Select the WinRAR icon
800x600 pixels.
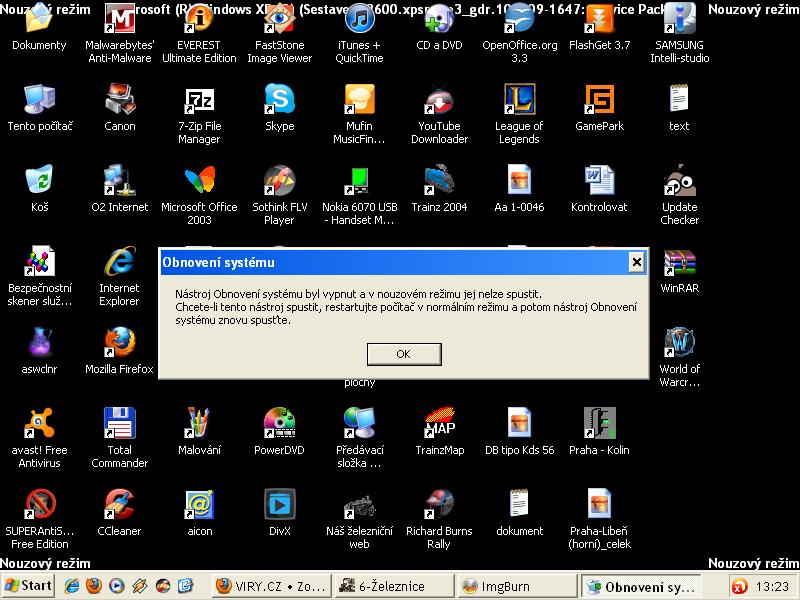point(680,262)
